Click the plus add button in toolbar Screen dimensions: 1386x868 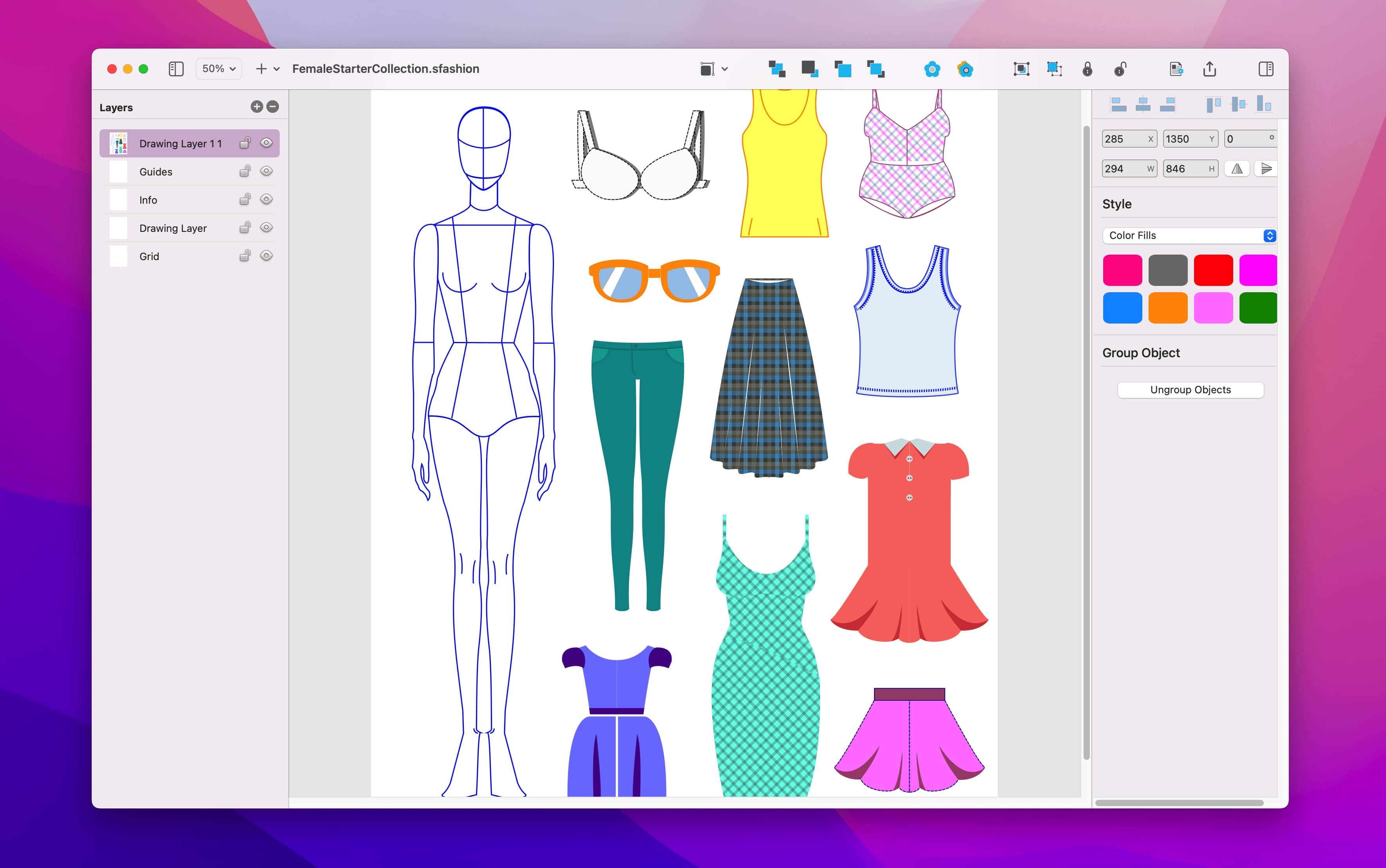261,69
